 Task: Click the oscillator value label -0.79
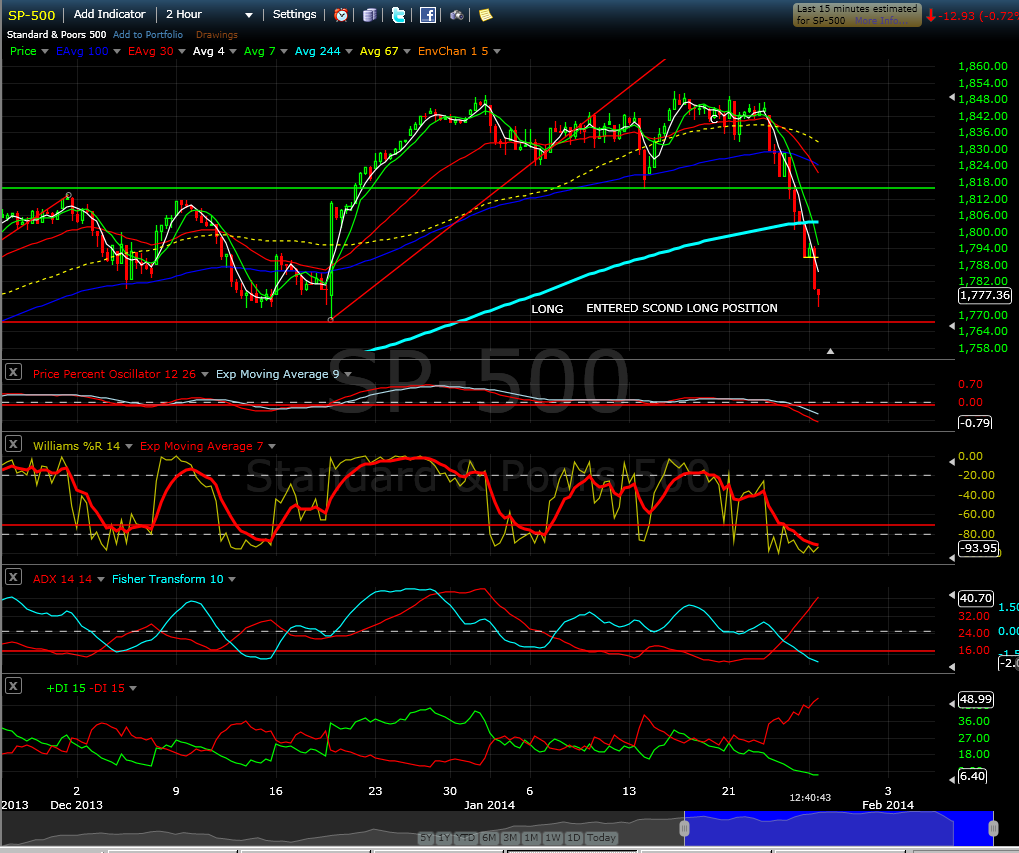point(975,423)
